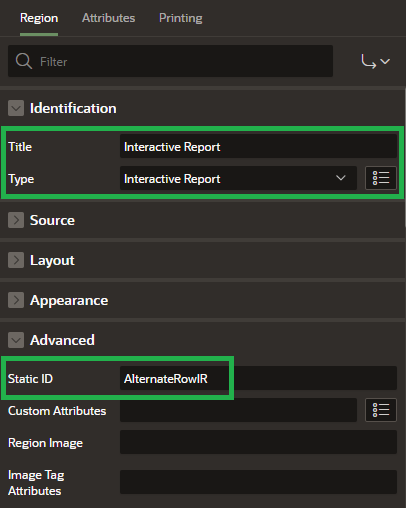Click the Title field with Interactive Report

click(258, 146)
